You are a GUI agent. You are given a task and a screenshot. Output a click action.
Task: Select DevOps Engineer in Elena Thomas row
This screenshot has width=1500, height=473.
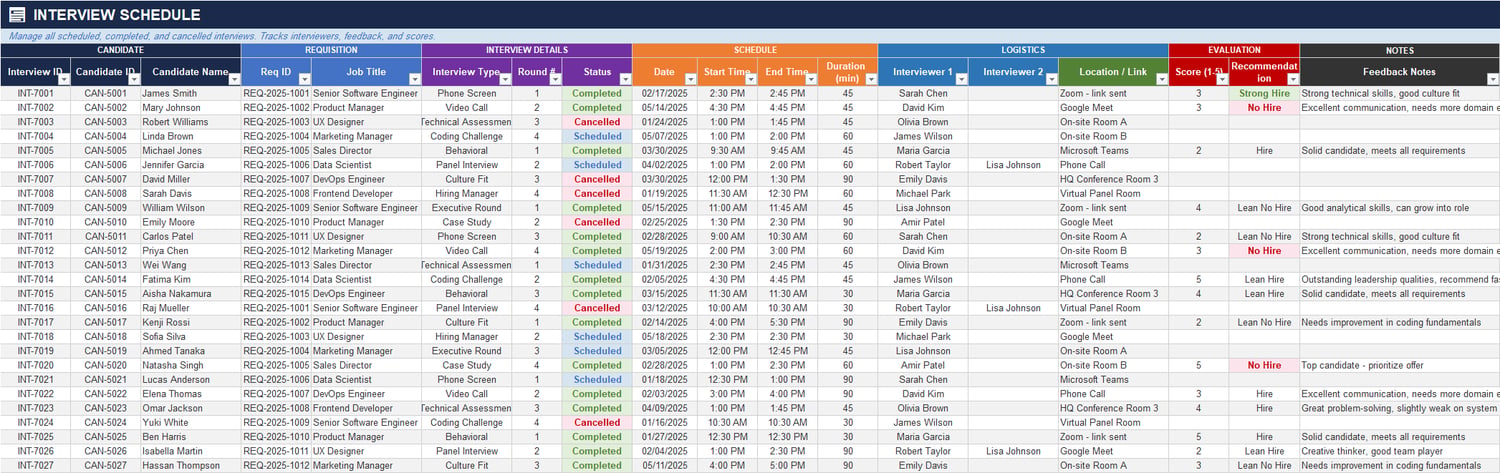pyautogui.click(x=366, y=394)
